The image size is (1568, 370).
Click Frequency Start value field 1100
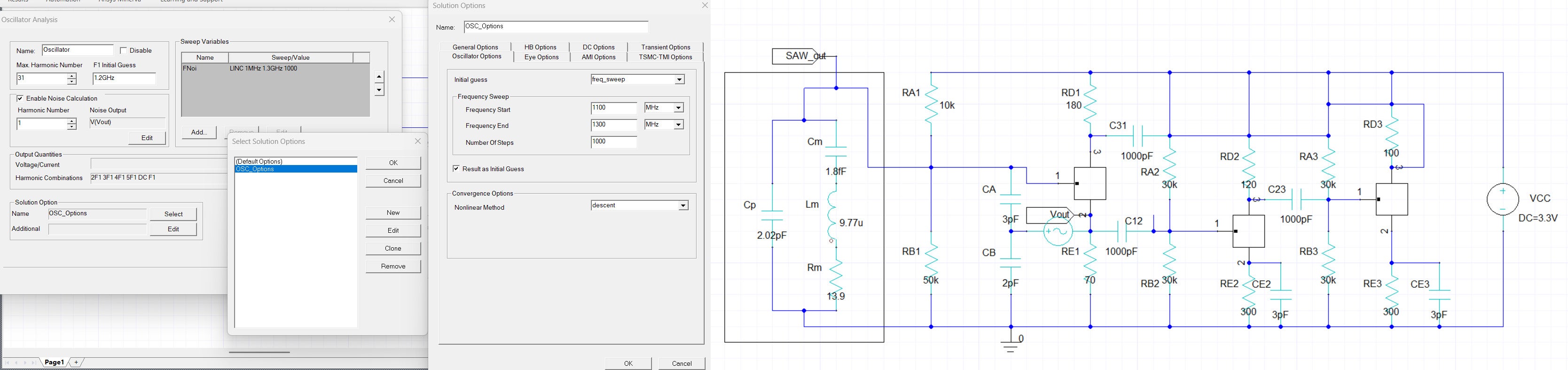click(x=613, y=108)
